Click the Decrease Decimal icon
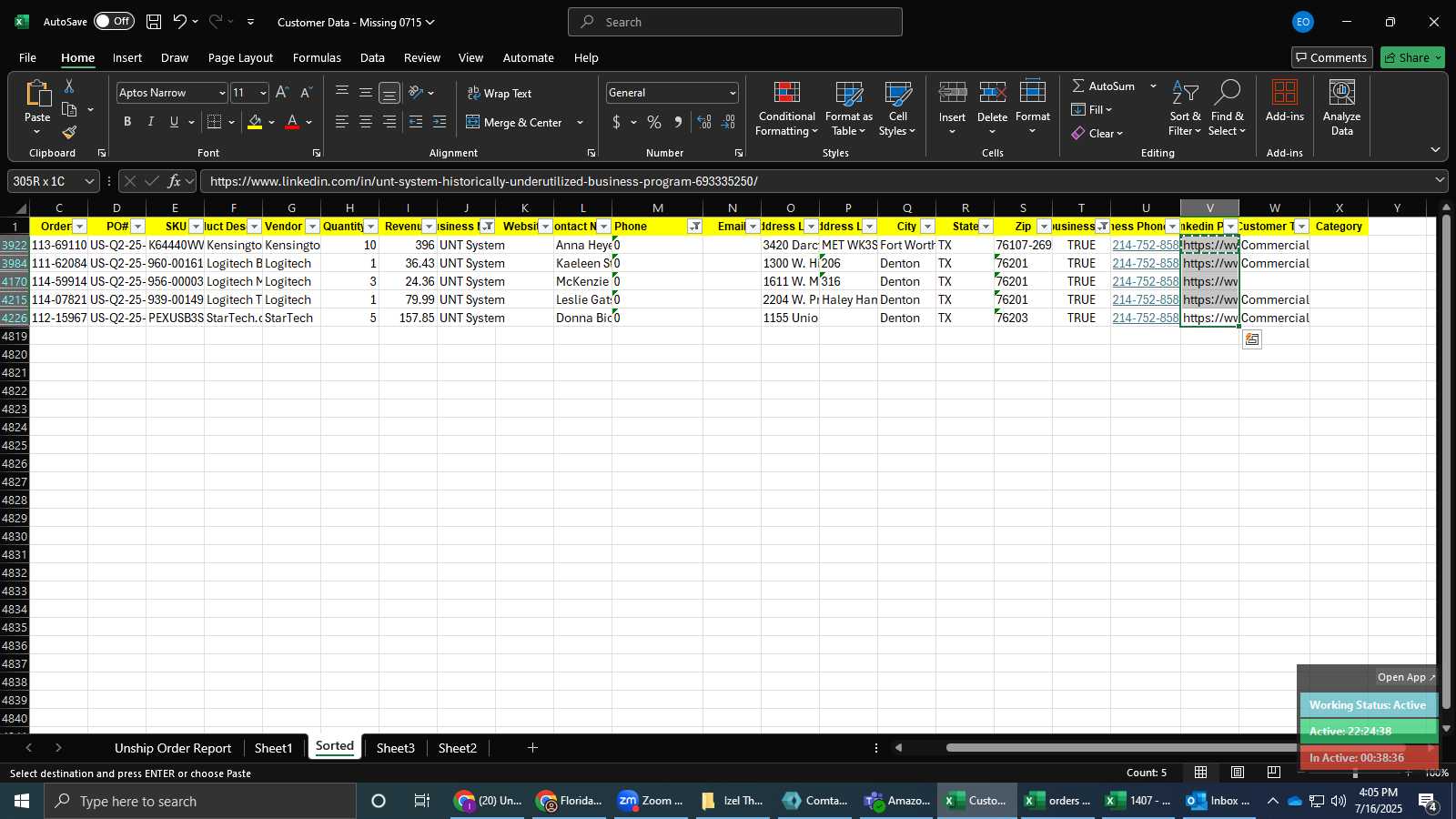Viewport: 1456px width, 819px height. click(729, 122)
